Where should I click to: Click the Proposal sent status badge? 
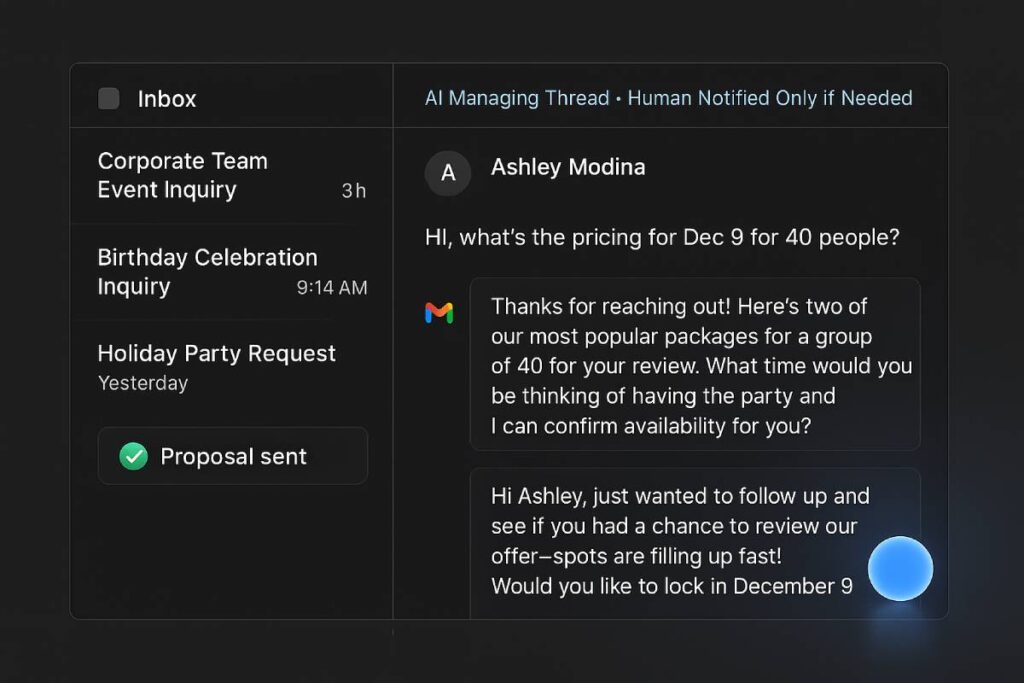pos(233,457)
